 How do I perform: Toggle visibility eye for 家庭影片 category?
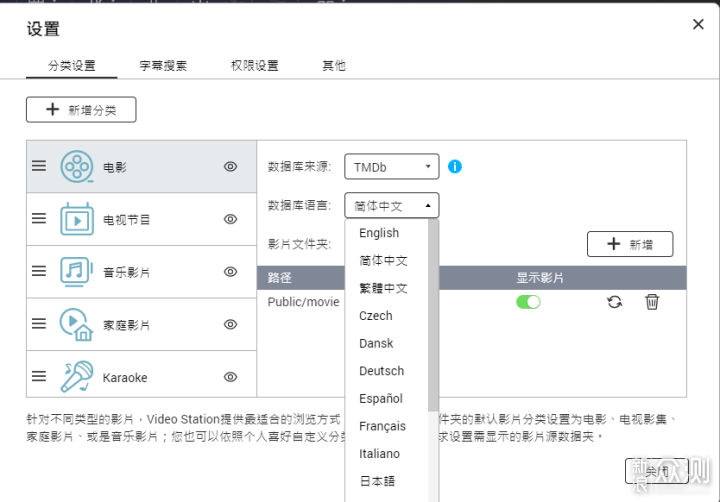point(231,324)
